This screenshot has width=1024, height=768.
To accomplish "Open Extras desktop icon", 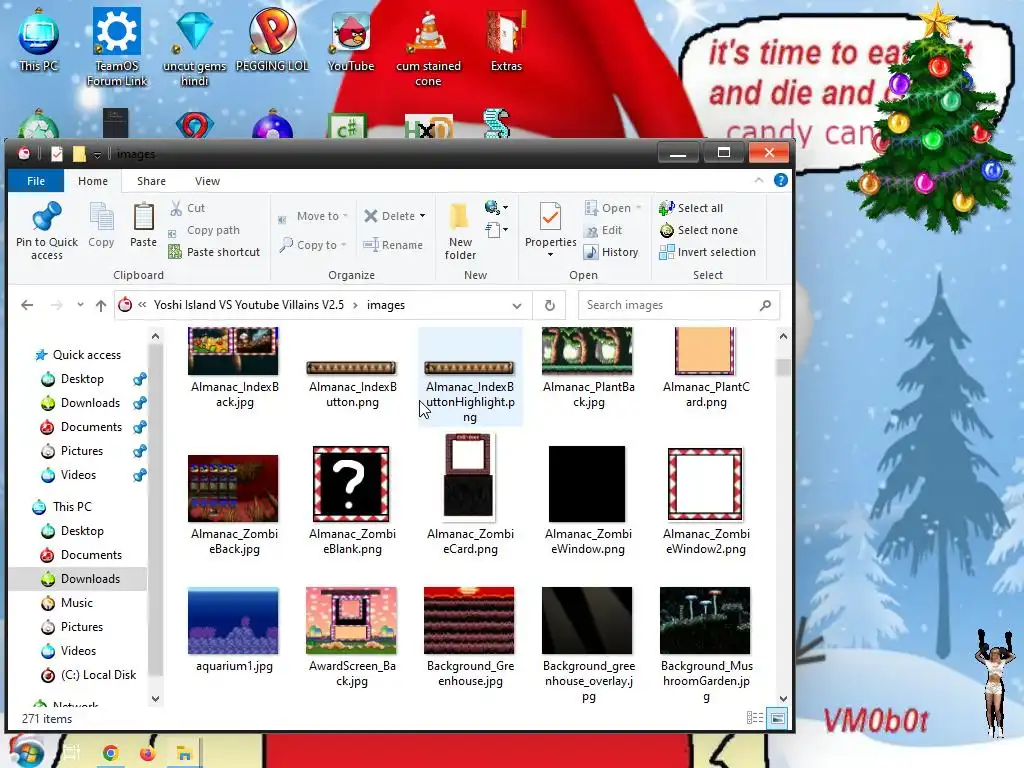I will (x=506, y=40).
